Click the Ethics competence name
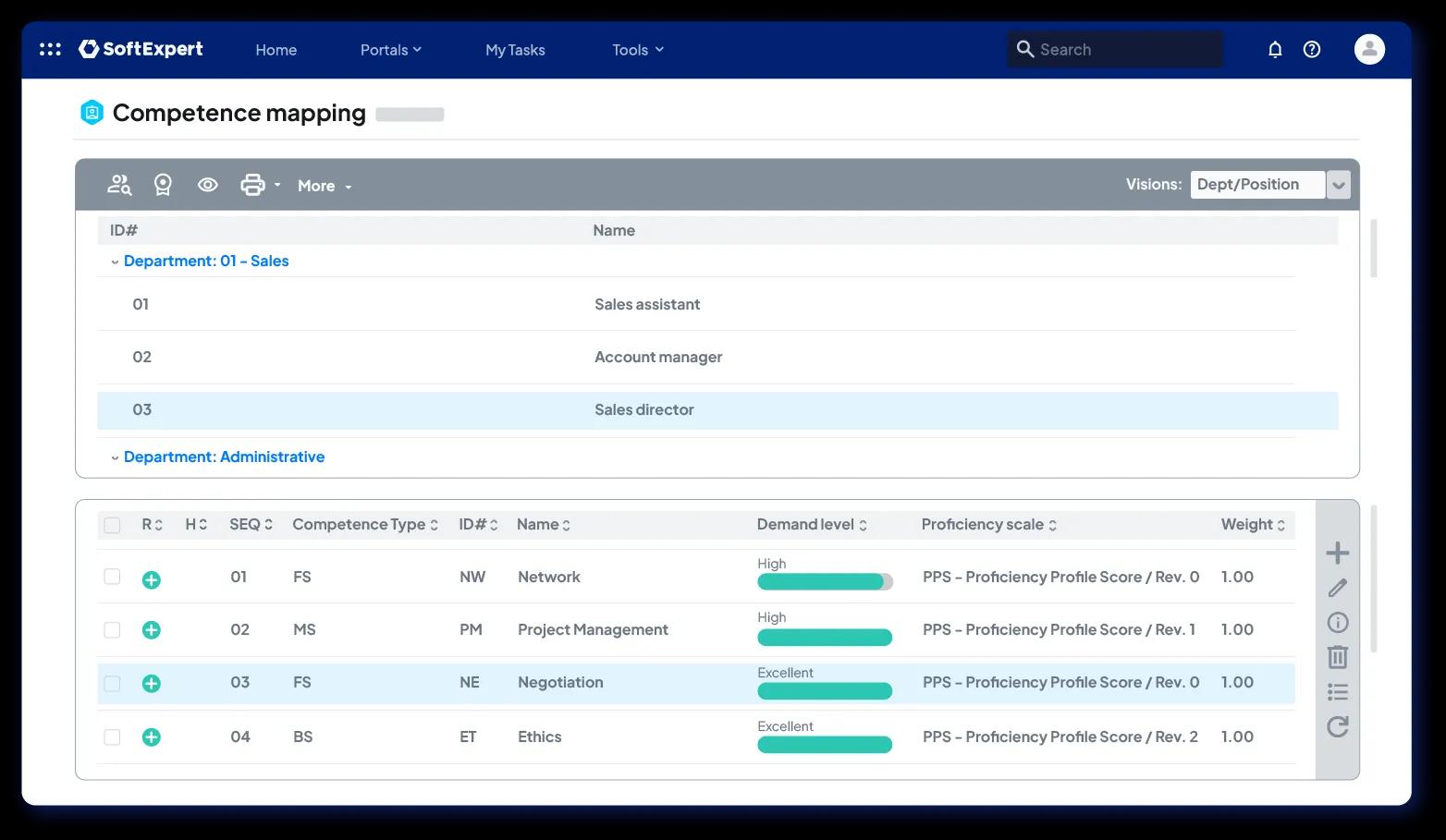 pos(540,737)
